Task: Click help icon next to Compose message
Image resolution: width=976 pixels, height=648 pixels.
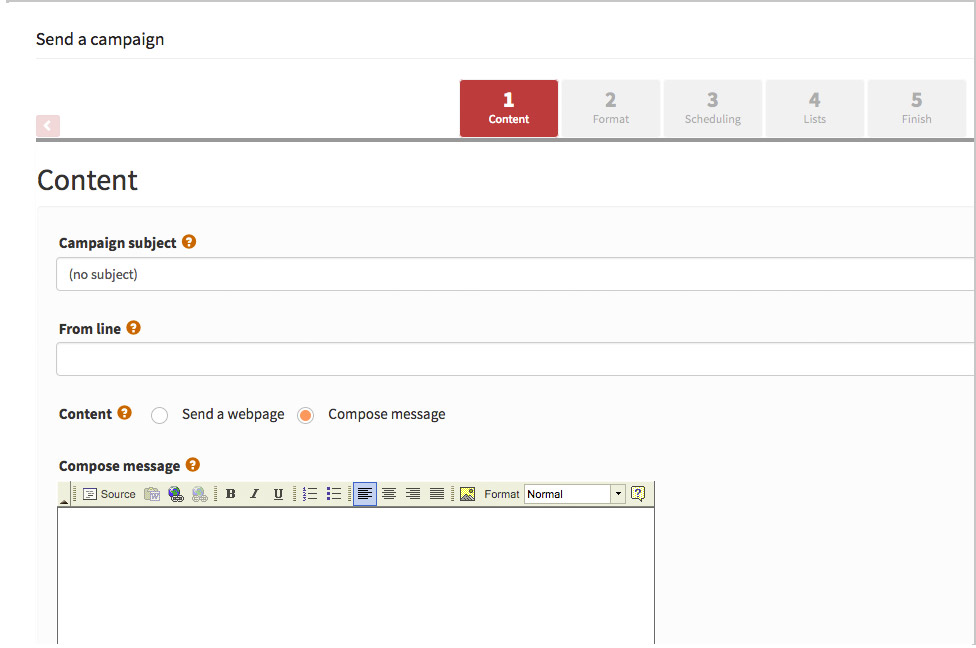Action: point(193,464)
